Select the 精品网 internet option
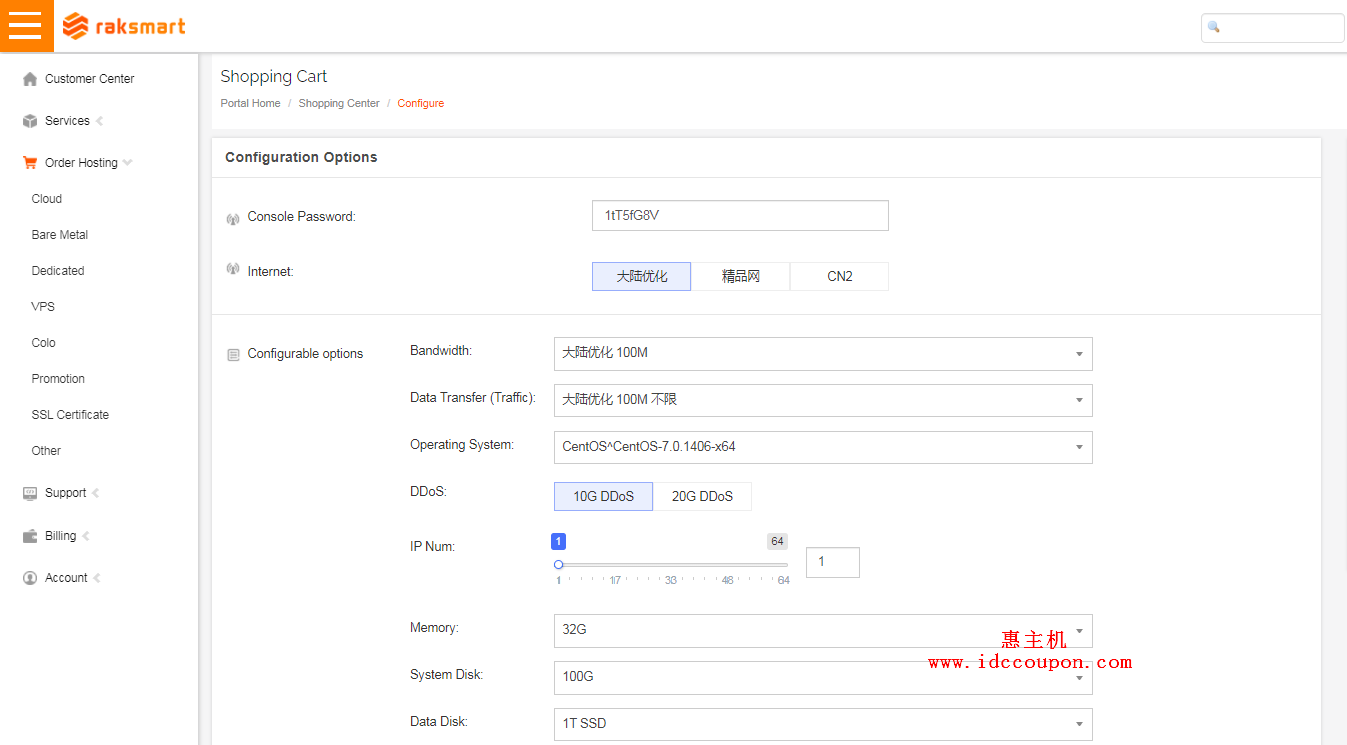This screenshot has height=745, width=1347. (x=740, y=277)
